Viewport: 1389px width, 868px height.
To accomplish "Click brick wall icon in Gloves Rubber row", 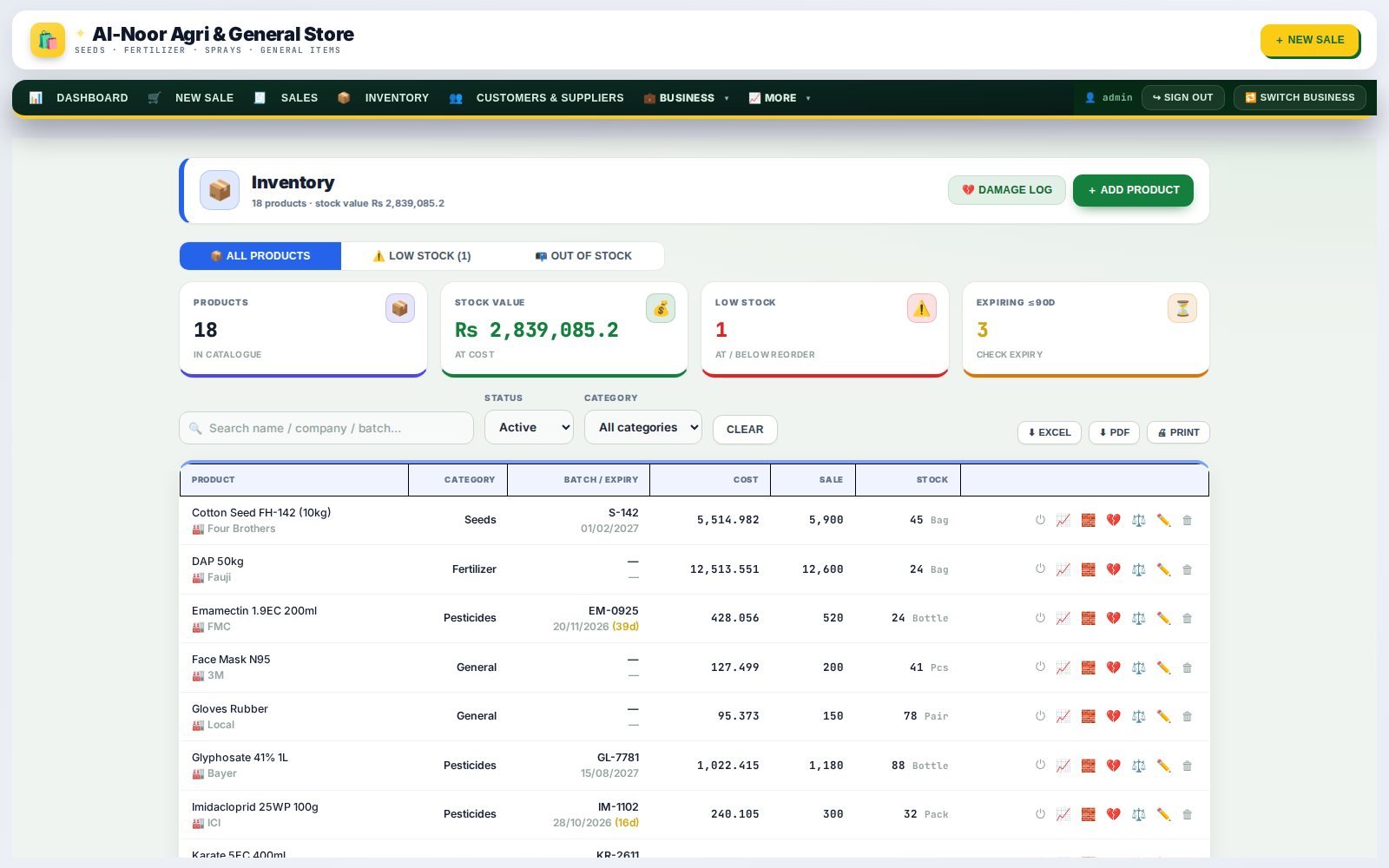I will (1089, 716).
